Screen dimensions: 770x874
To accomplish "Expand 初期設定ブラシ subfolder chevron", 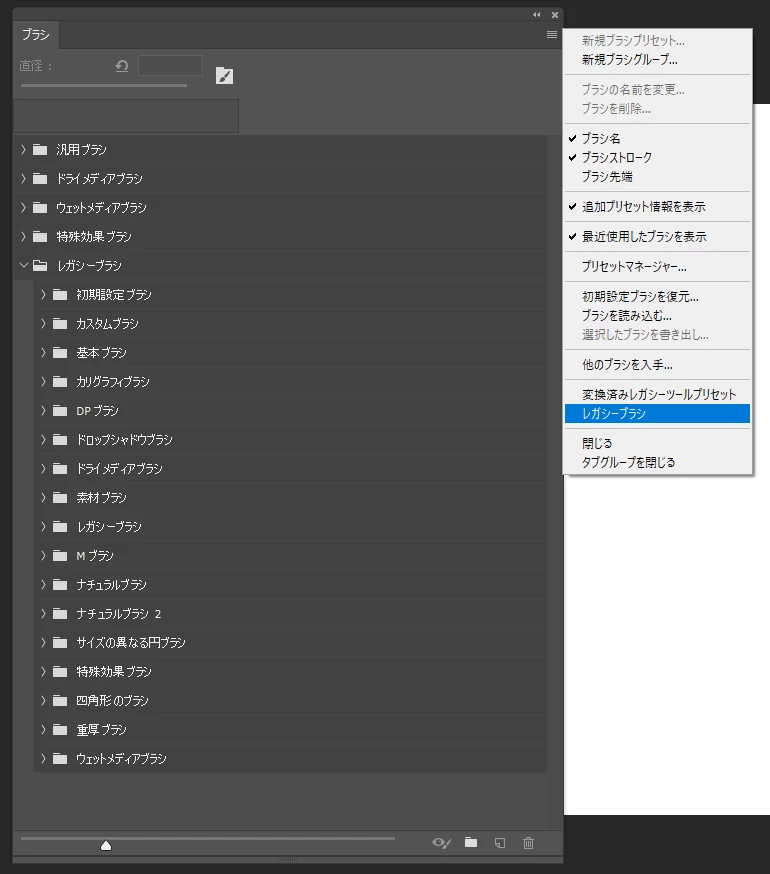I will 43,294.
